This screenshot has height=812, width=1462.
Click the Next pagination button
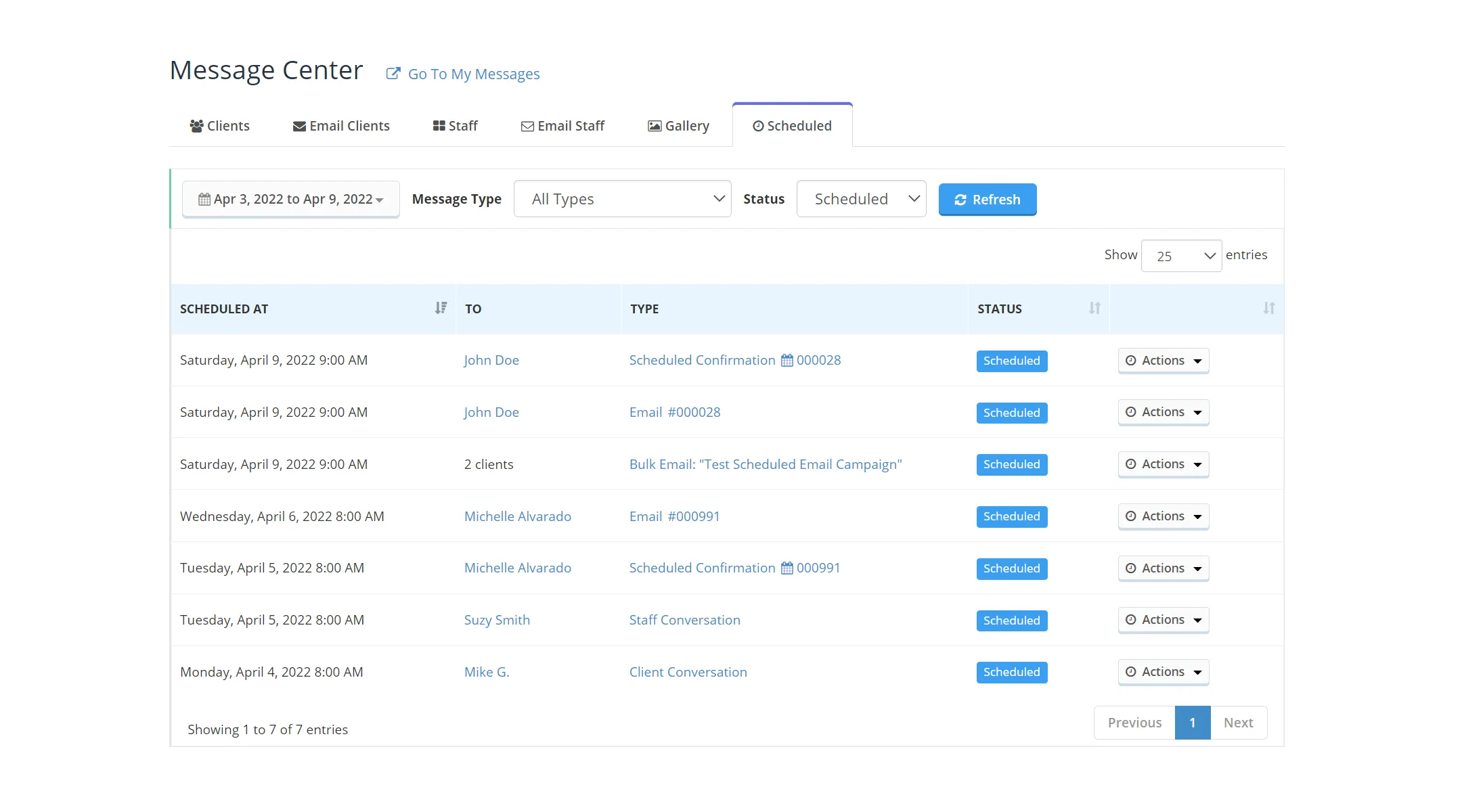pos(1239,723)
